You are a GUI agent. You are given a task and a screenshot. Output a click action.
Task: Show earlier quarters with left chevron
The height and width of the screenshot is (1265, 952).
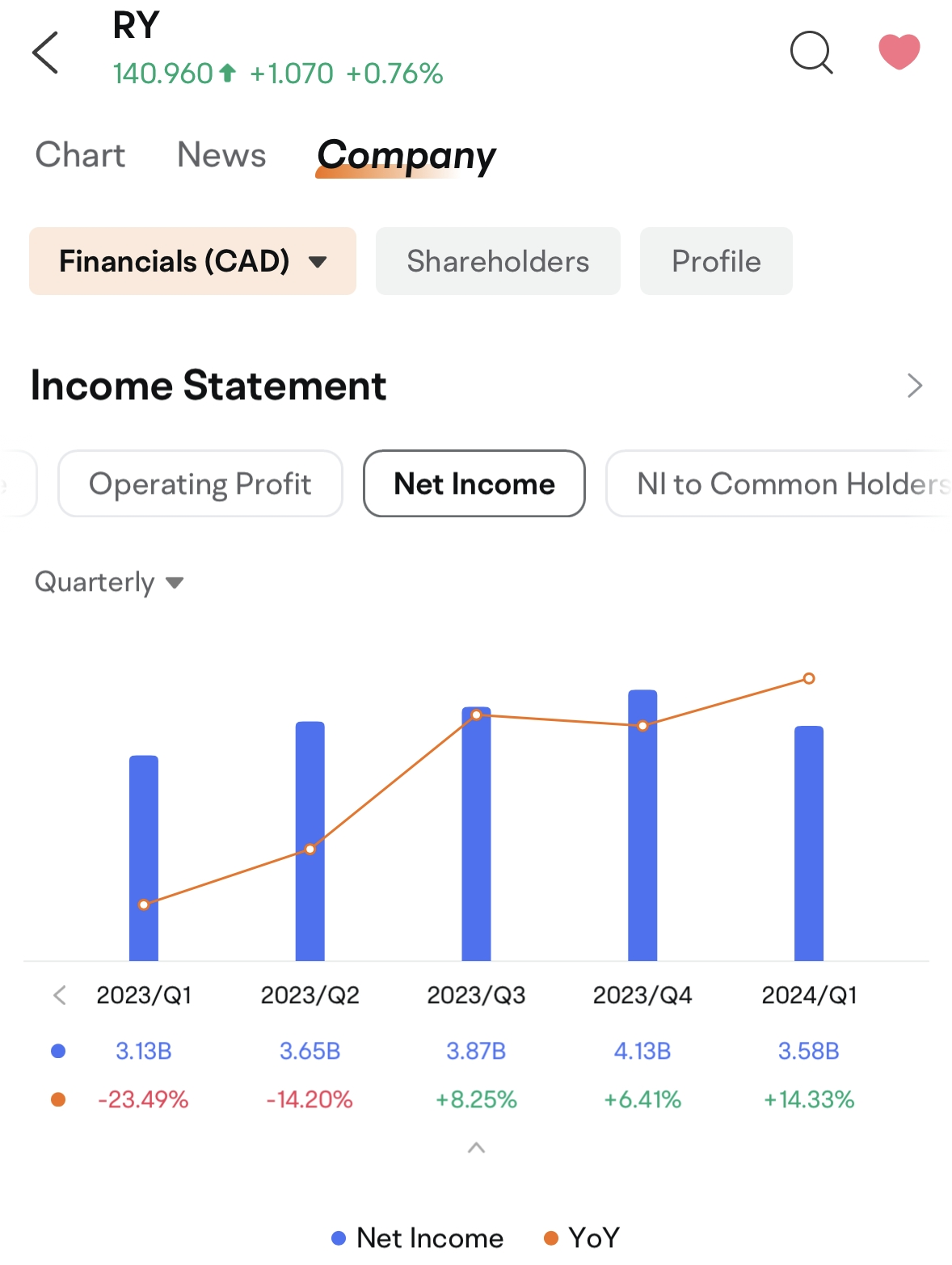click(x=60, y=995)
